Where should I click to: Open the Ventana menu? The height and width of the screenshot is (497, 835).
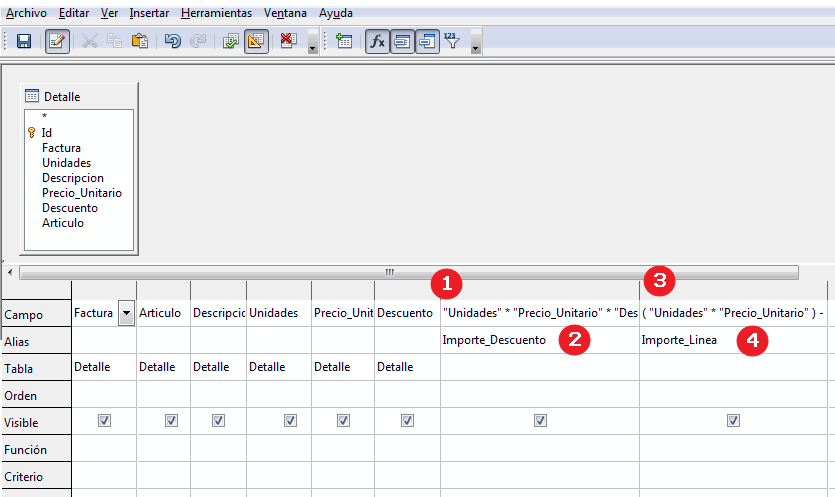285,13
